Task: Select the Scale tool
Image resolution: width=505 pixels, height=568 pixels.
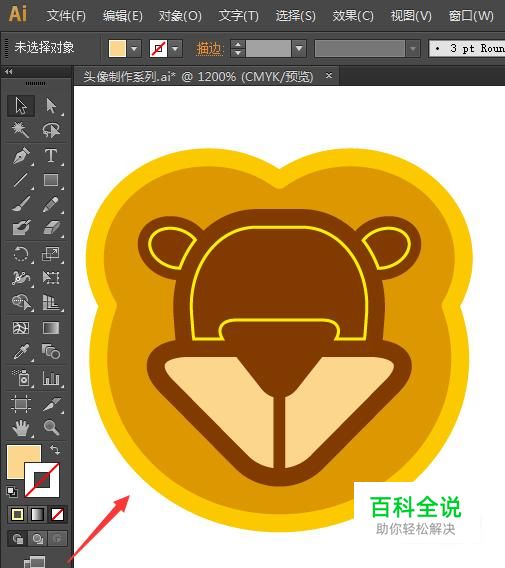Action: click(51, 254)
